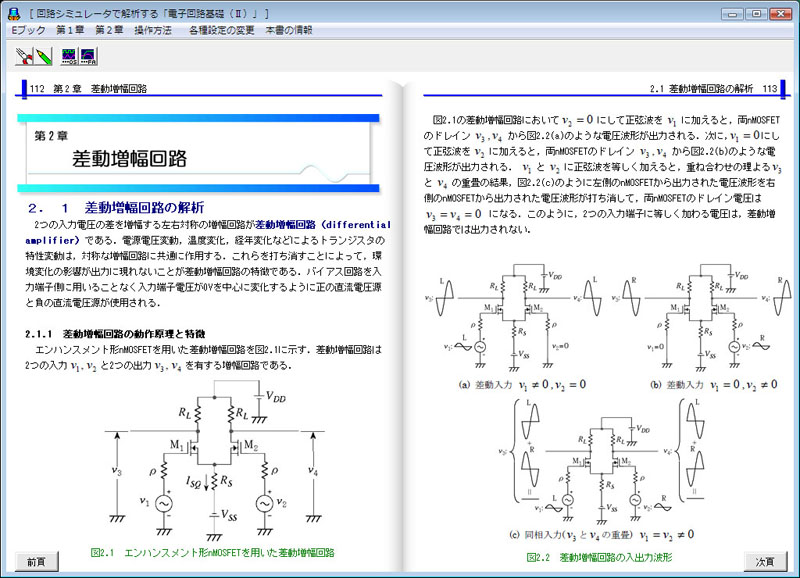Click the 'v2=0' label in circuit (a)
The image size is (800, 578).
[x=560, y=346]
